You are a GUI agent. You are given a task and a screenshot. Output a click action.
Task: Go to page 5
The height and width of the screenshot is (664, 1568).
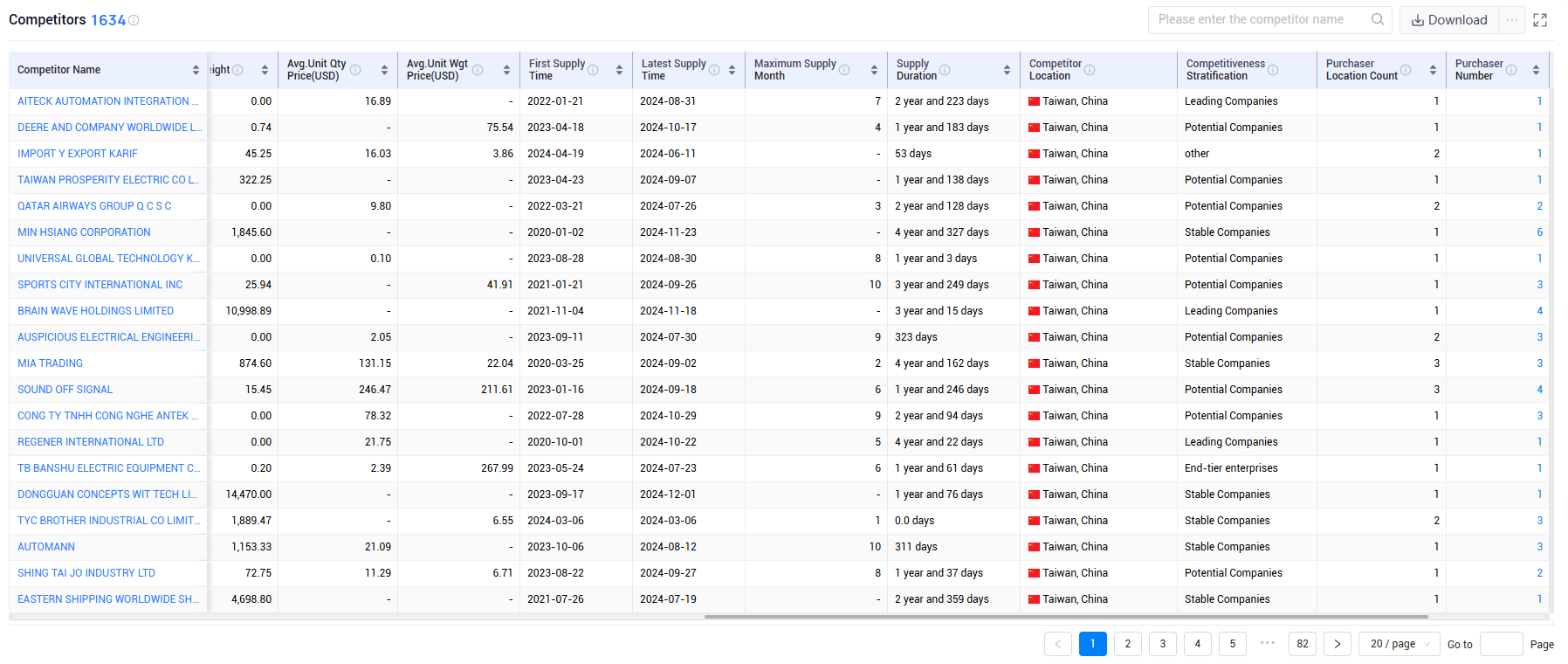[1233, 644]
